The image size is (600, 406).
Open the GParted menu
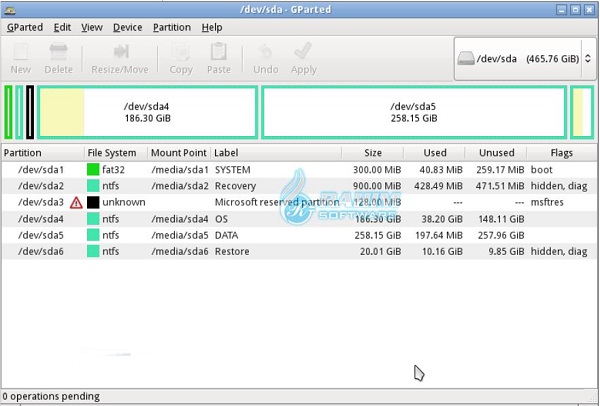pos(25,28)
